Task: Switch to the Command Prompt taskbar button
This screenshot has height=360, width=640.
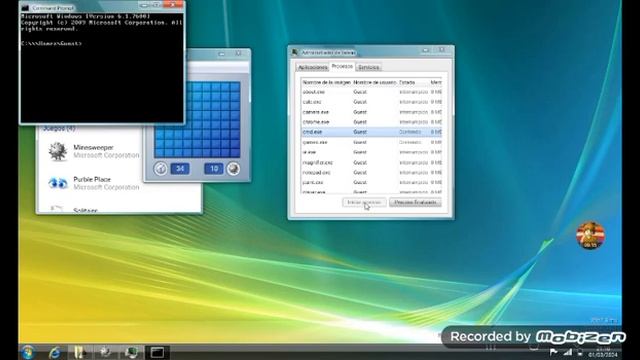Action: 157,352
